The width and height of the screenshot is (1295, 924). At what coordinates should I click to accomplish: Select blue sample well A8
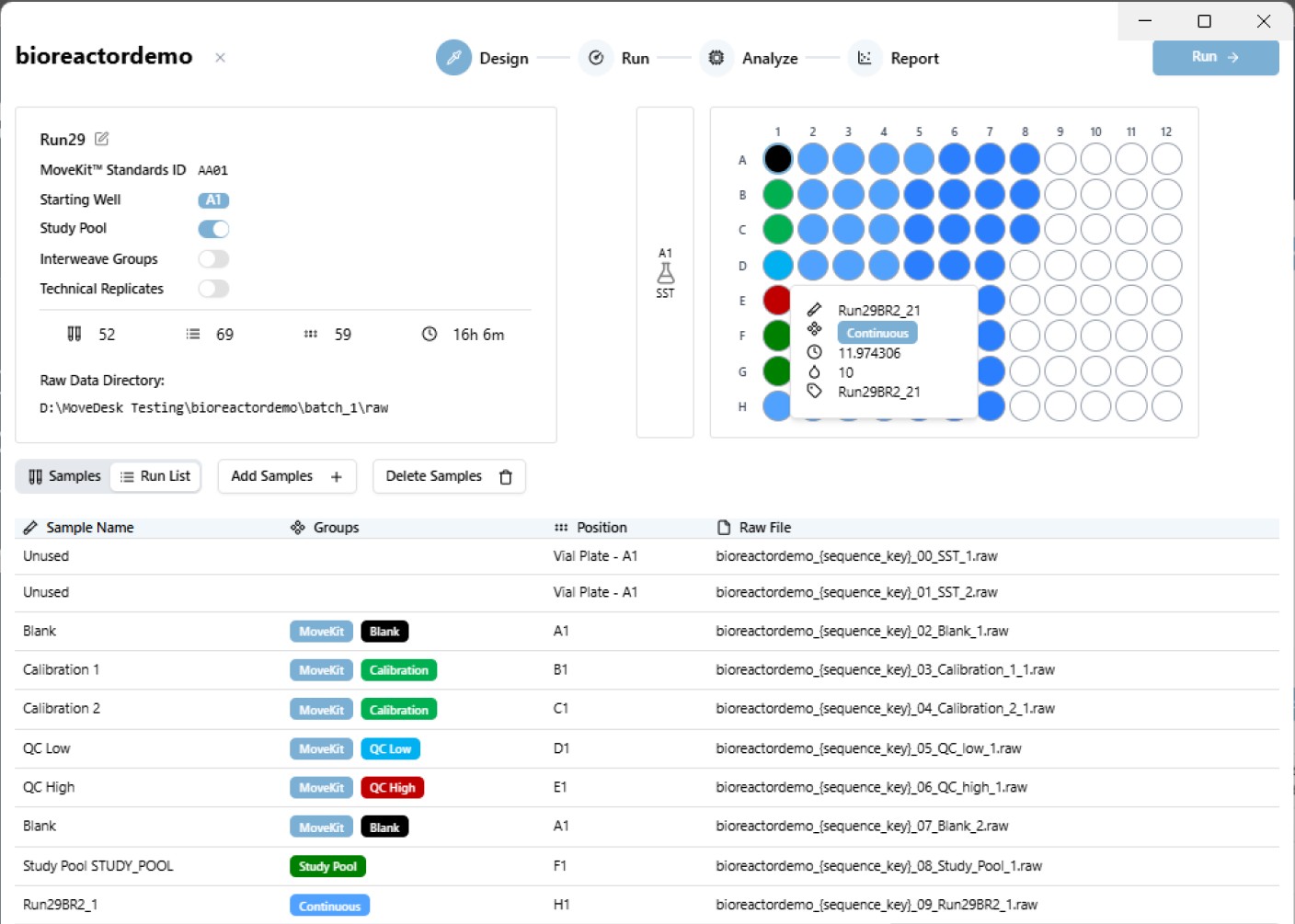1025,158
